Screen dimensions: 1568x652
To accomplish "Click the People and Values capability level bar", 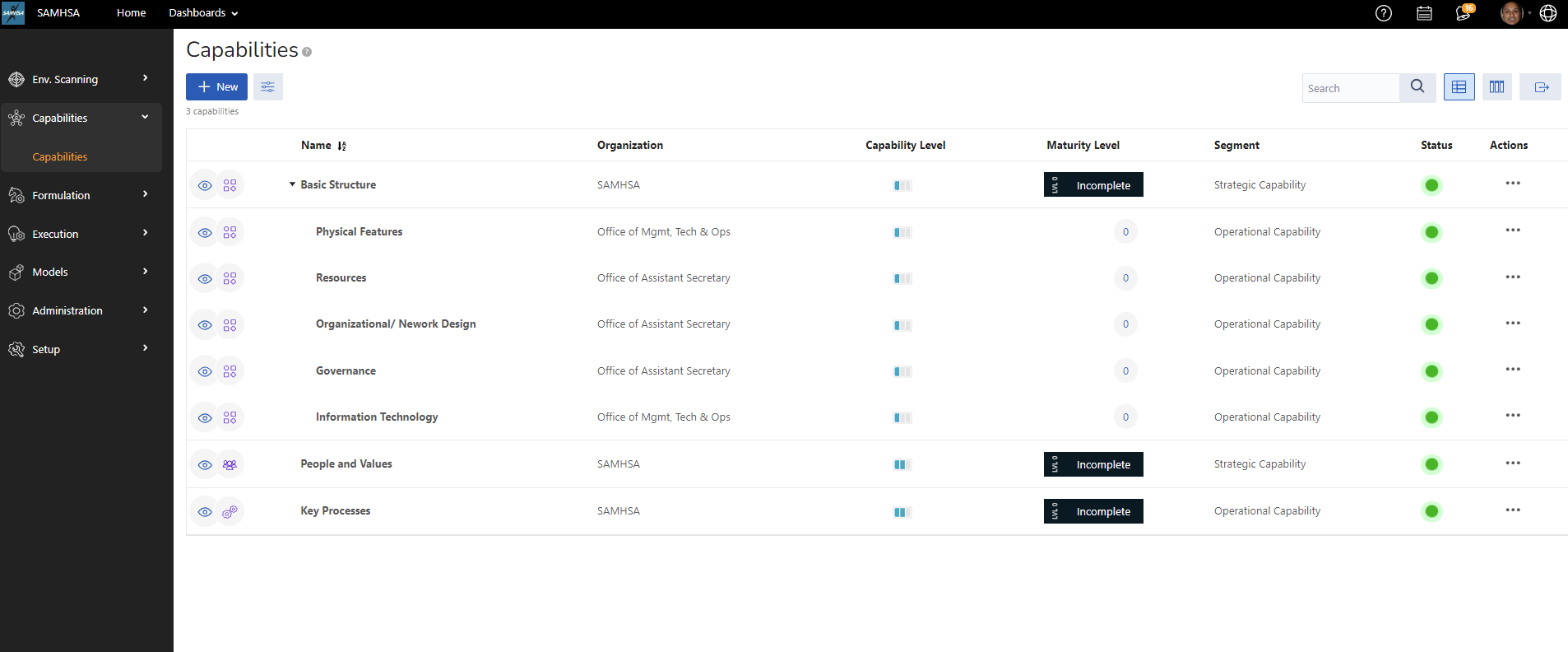I will (x=902, y=464).
